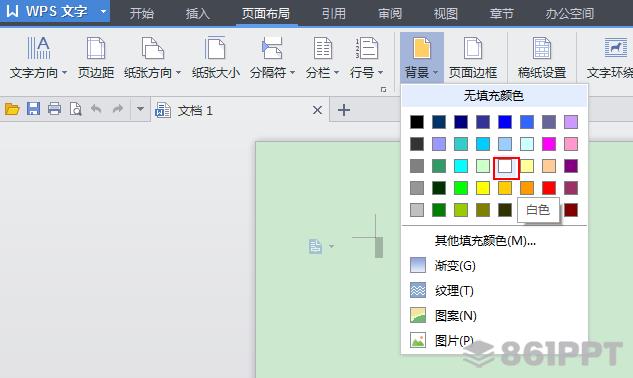Pick the cyan swatch in third row
Image resolution: width=633 pixels, height=378 pixels.
(x=461, y=166)
